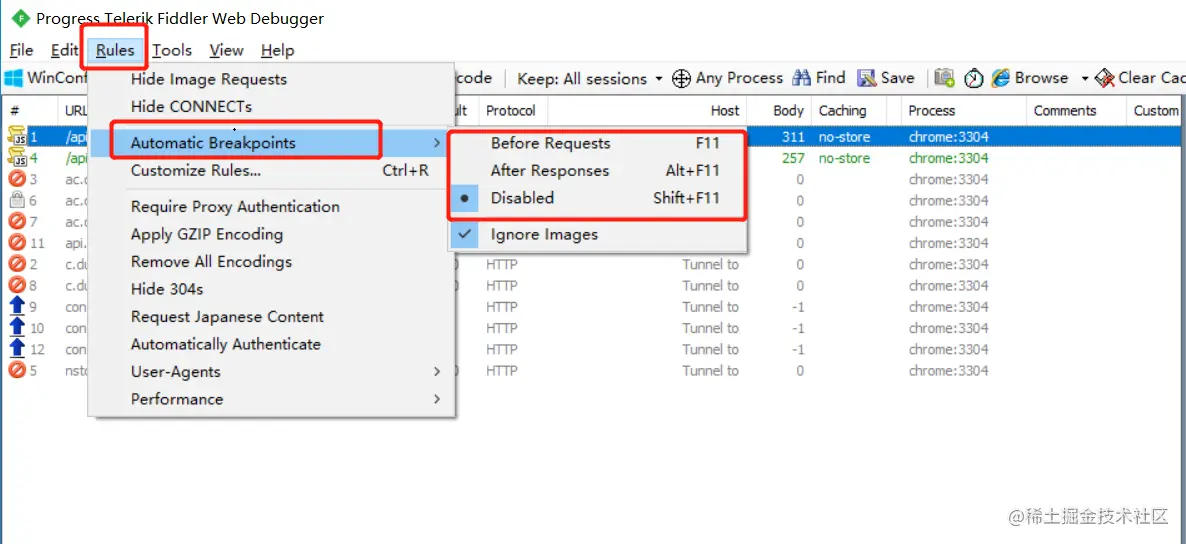Click the blocked icon of session 5

[x=17, y=370]
